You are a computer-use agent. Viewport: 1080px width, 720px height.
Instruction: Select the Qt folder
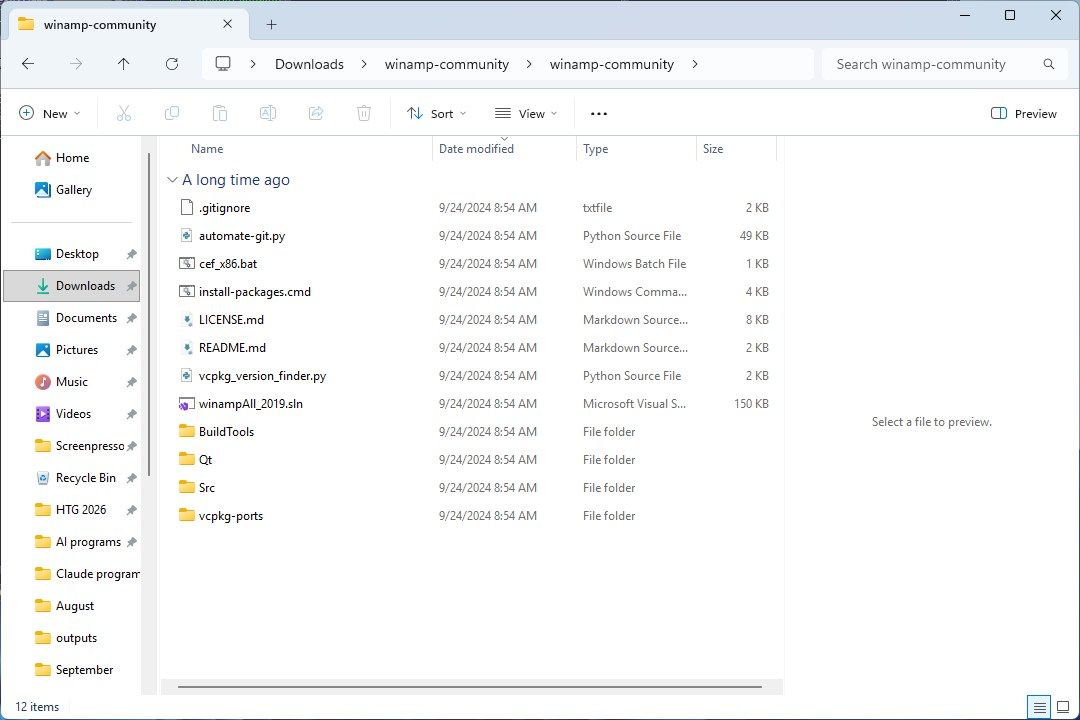(205, 460)
